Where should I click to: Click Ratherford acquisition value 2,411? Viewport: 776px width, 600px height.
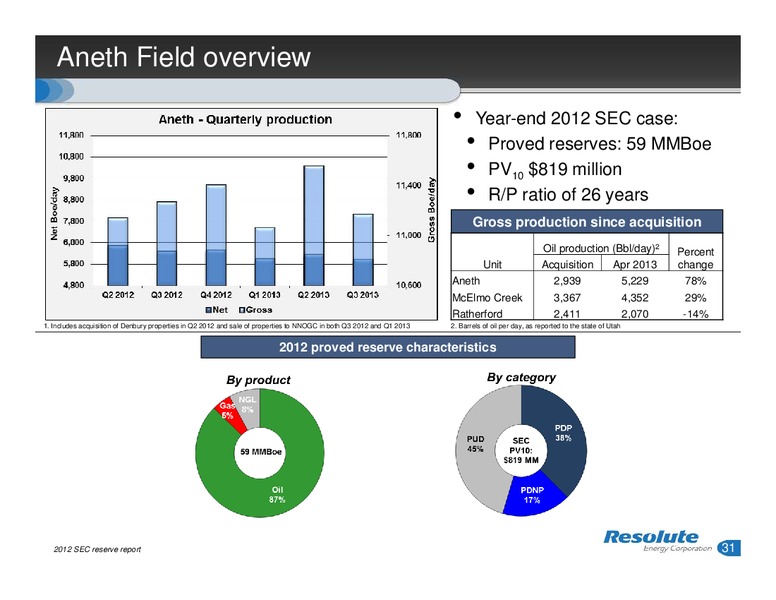point(567,313)
